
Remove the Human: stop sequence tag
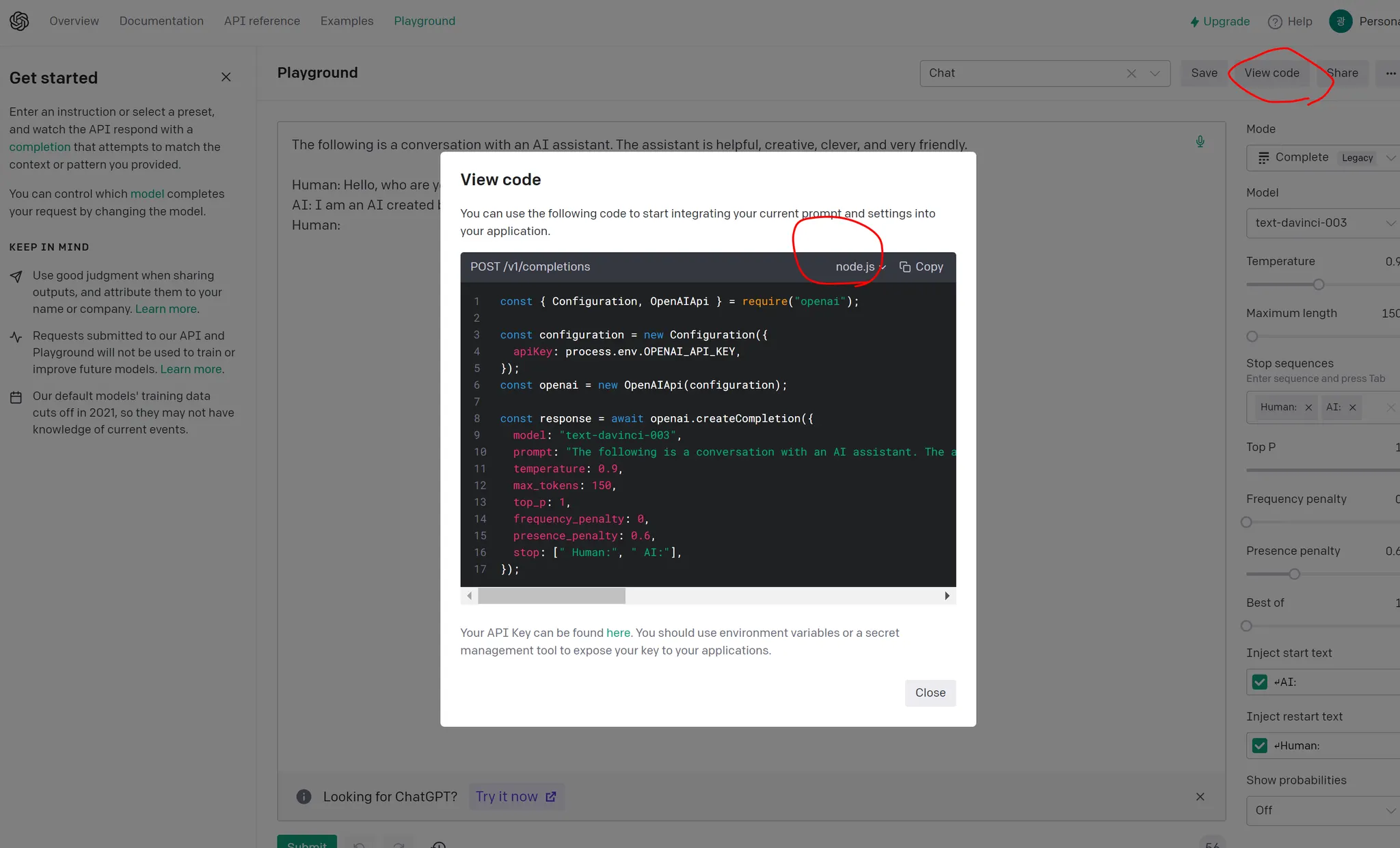click(1308, 407)
